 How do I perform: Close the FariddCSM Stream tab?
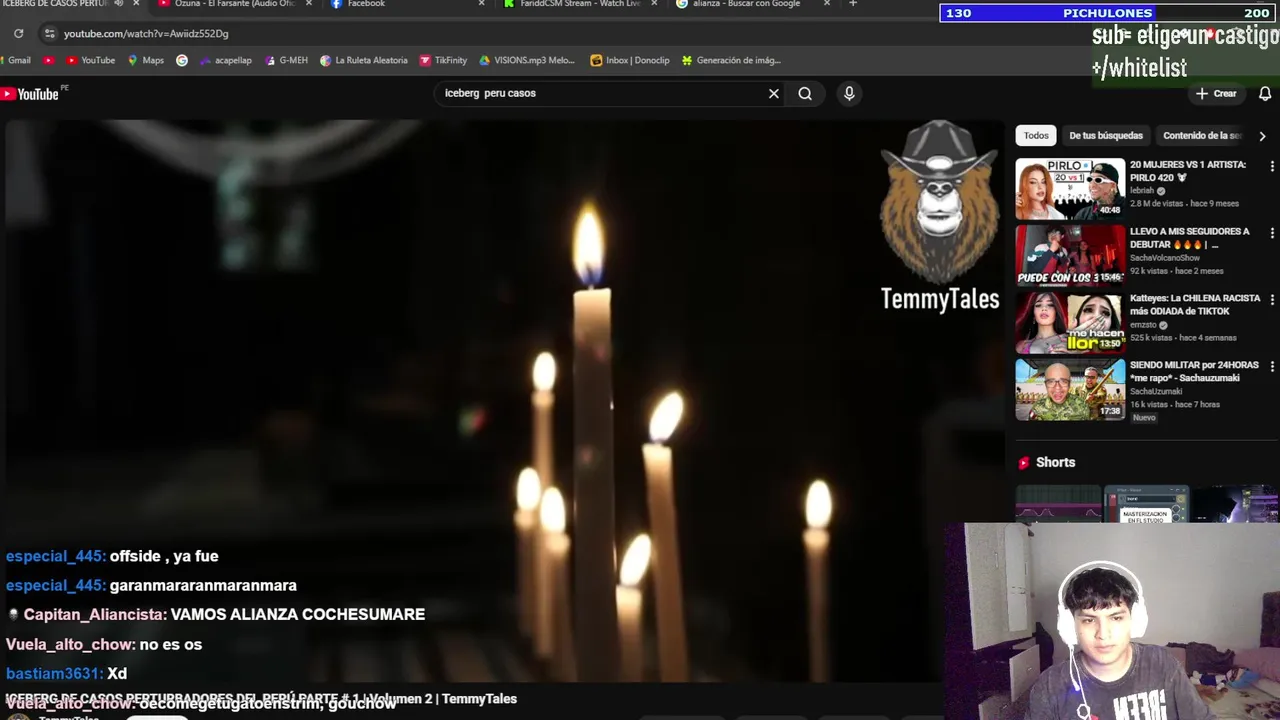click(x=654, y=4)
